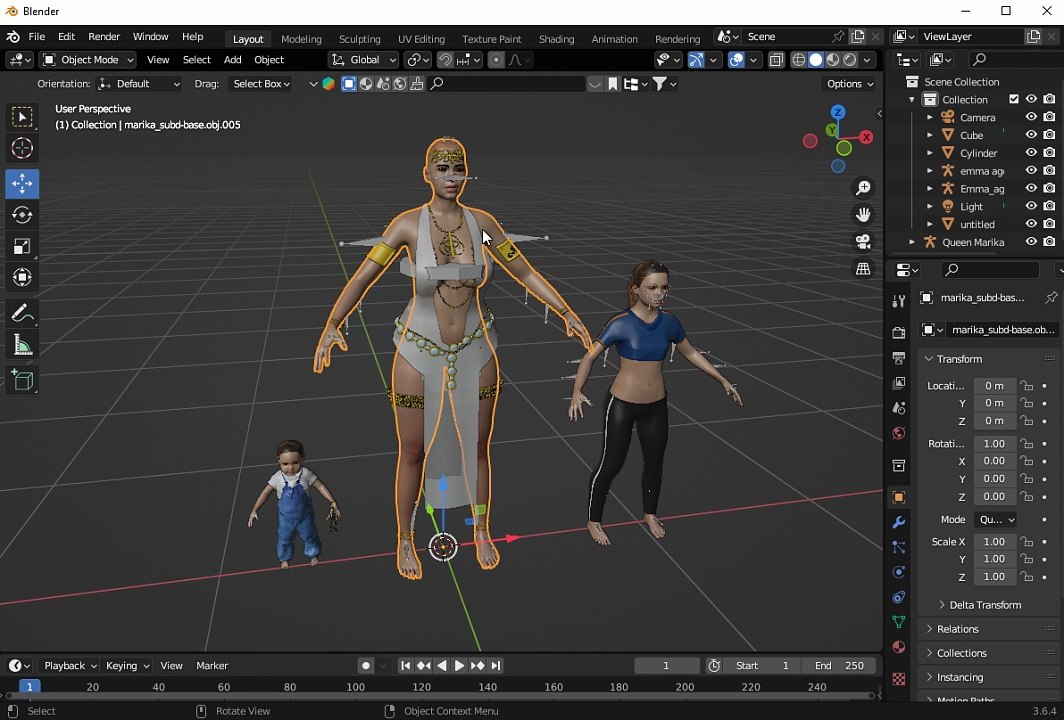
Task: Jump to the end frame button
Action: [495, 666]
